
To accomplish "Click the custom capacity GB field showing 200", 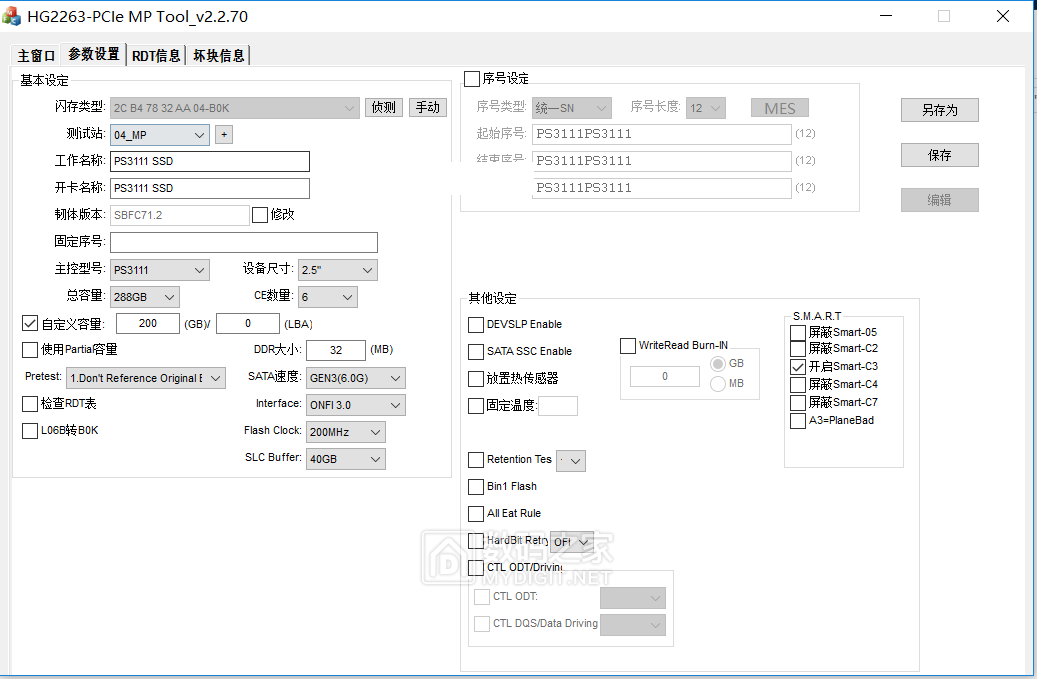I will (147, 323).
